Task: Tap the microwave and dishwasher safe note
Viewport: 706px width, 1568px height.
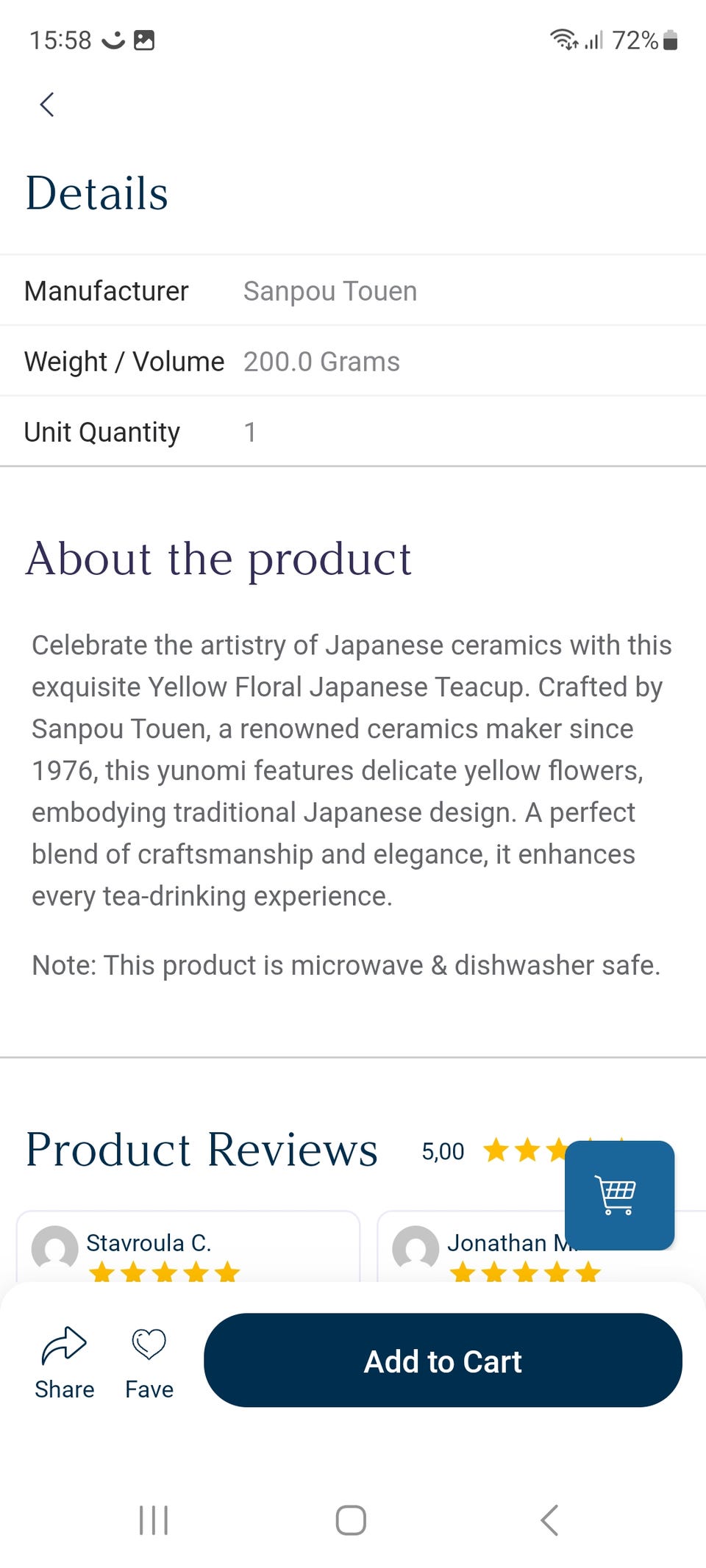Action: tap(346, 965)
